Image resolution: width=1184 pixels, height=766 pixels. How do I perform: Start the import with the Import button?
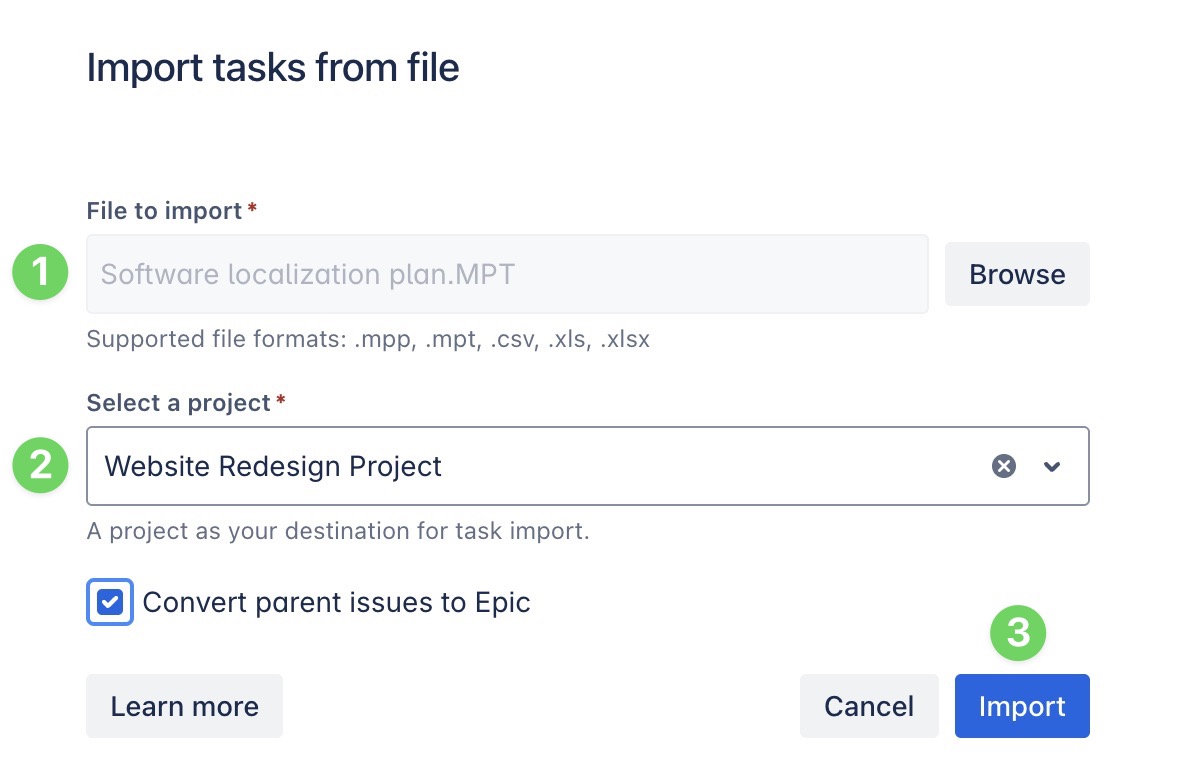[1021, 706]
